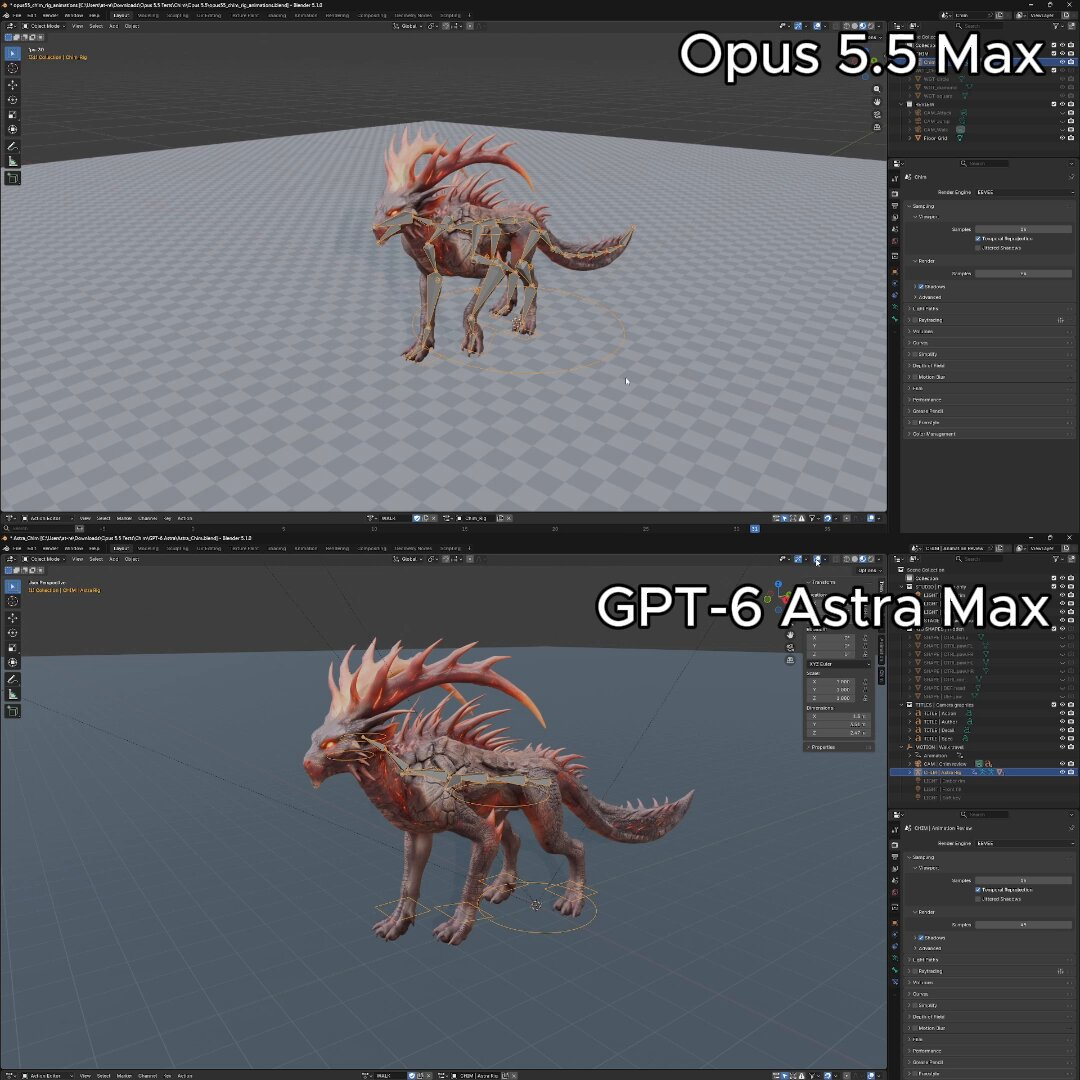
Task: Open Channel menu in top window Action Editor
Action: (x=148, y=518)
